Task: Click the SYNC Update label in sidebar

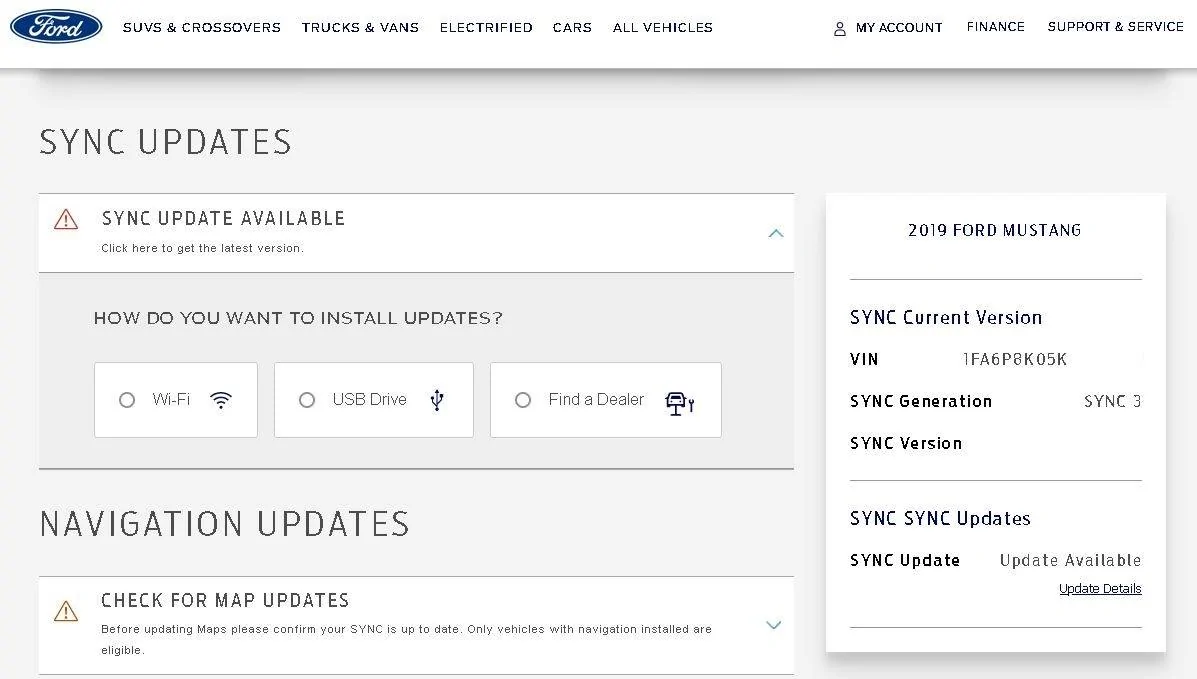Action: click(x=905, y=561)
